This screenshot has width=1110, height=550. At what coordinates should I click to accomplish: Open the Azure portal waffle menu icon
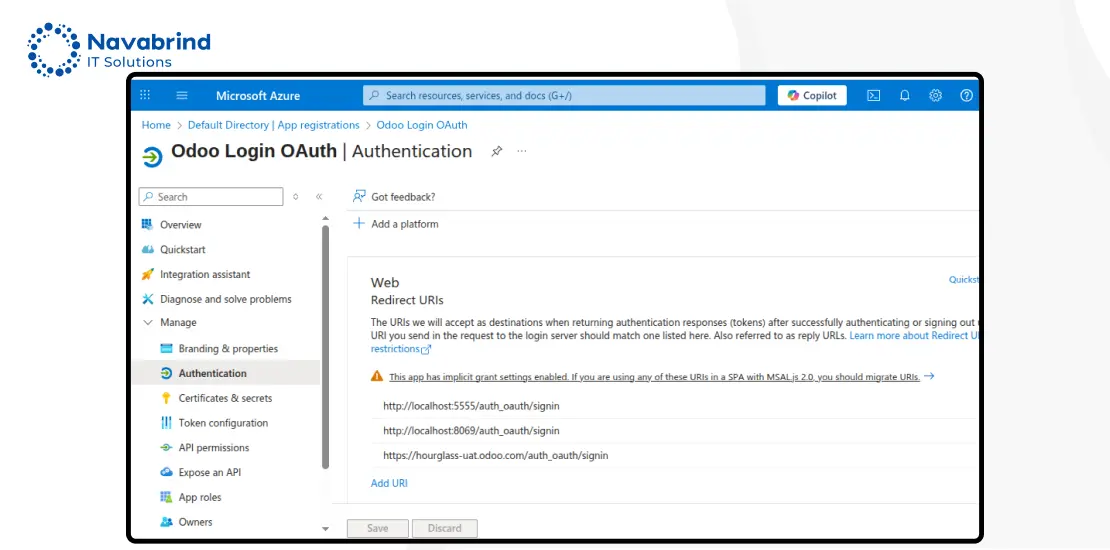(x=145, y=96)
